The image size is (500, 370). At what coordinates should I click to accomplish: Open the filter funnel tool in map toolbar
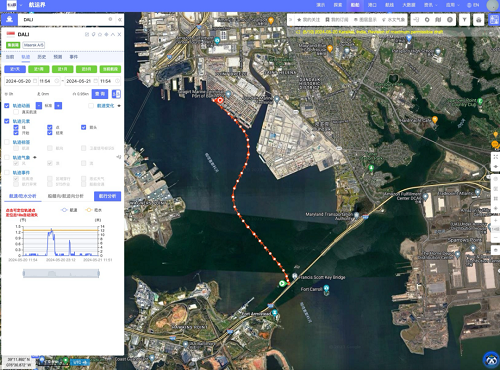[x=464, y=20]
